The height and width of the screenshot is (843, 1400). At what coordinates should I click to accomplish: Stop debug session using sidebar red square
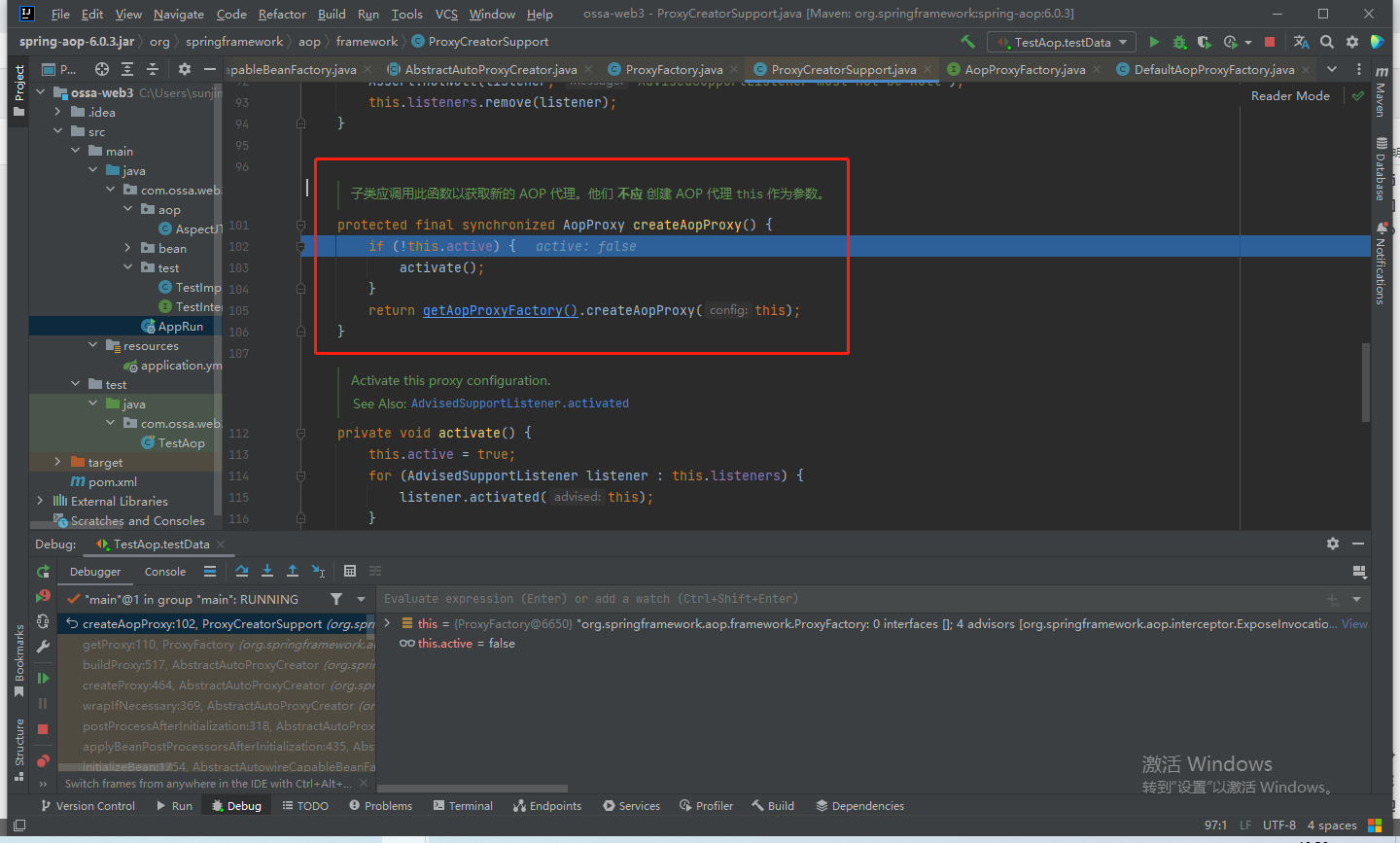pos(43,728)
